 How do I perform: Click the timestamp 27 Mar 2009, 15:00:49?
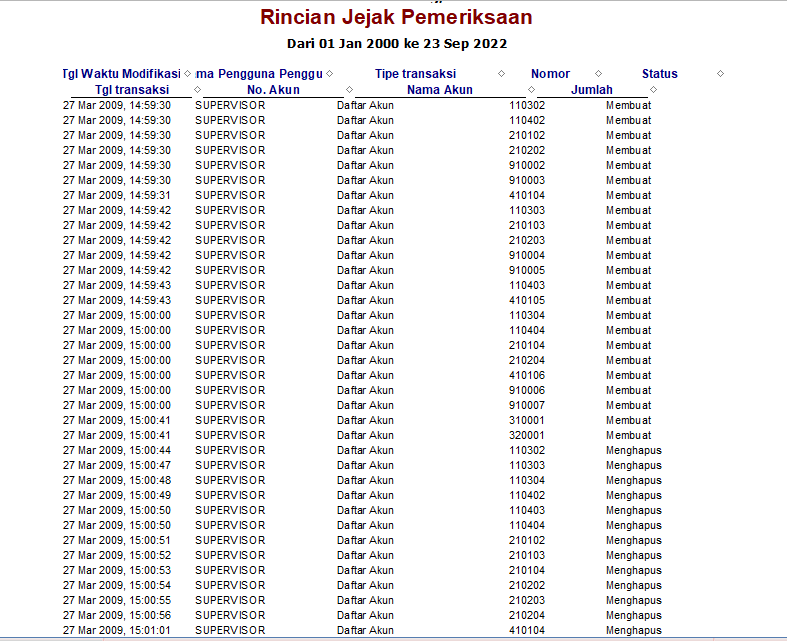[x=117, y=495]
